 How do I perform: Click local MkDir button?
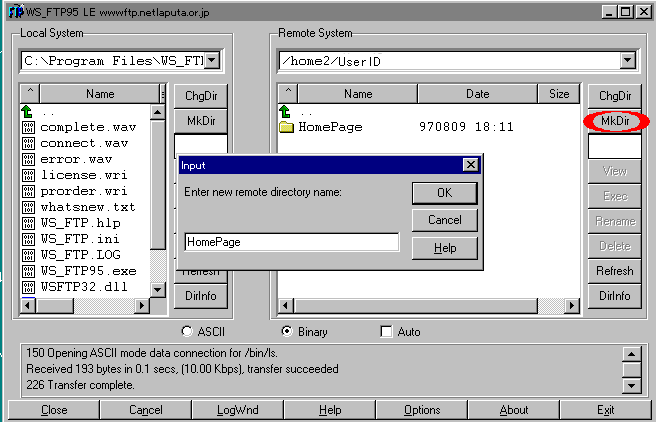coord(201,121)
